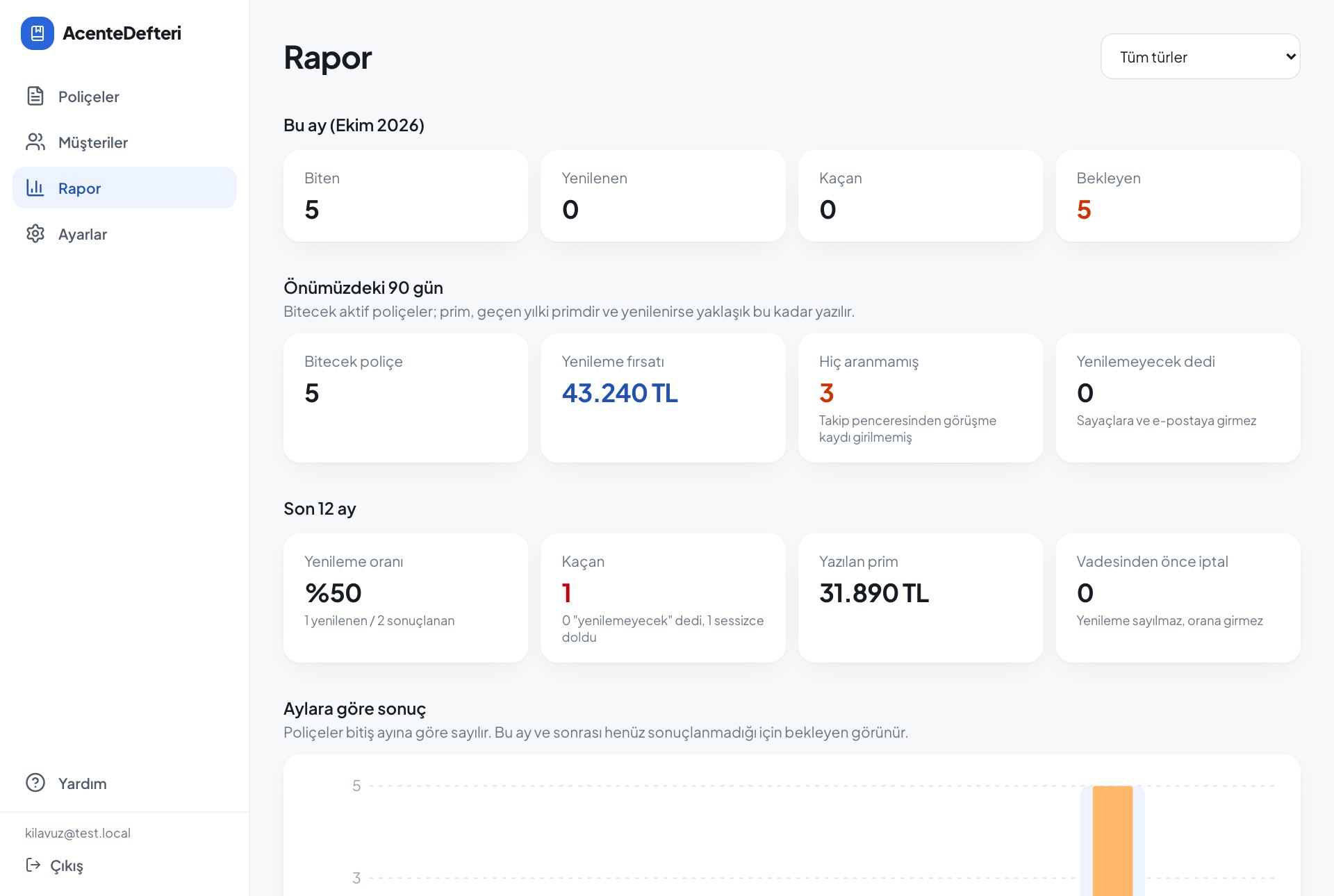Open the Ayarlar menu item
Viewport: 1334px width, 896px height.
click(124, 233)
